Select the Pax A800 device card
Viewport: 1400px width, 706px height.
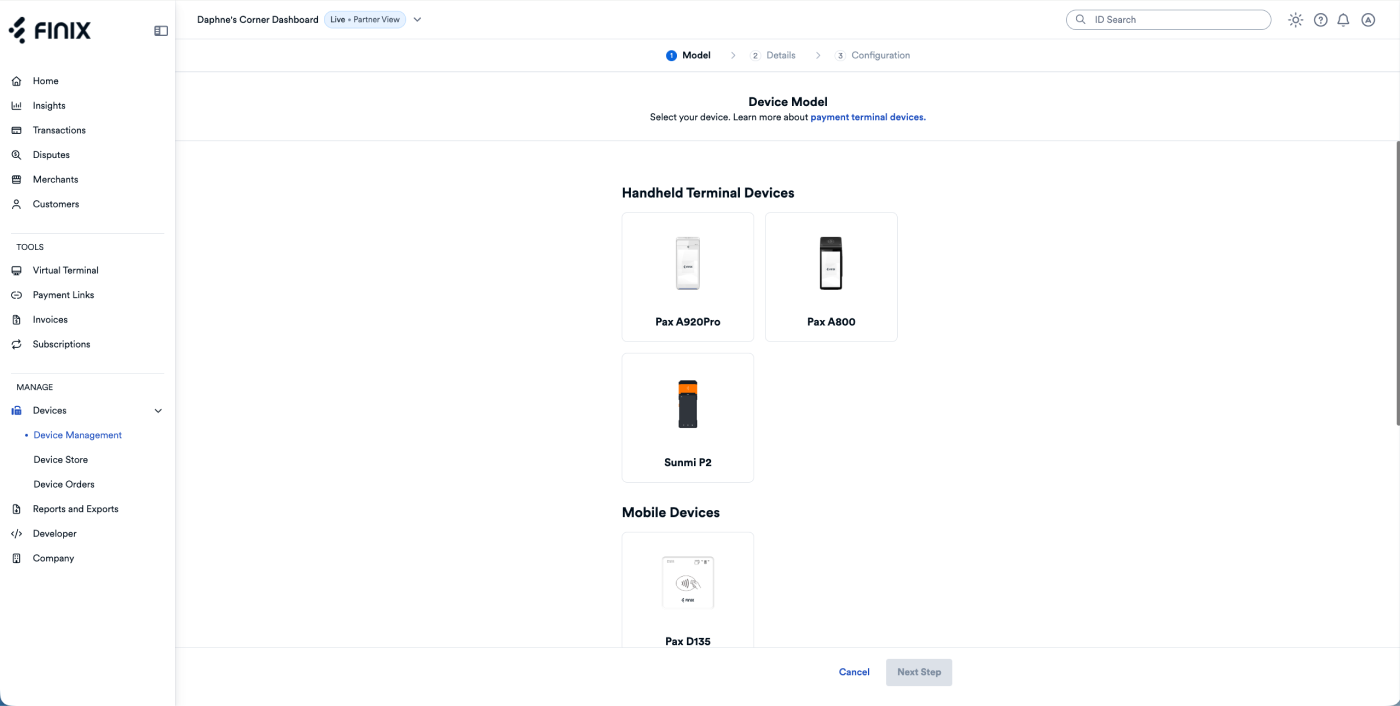(831, 277)
